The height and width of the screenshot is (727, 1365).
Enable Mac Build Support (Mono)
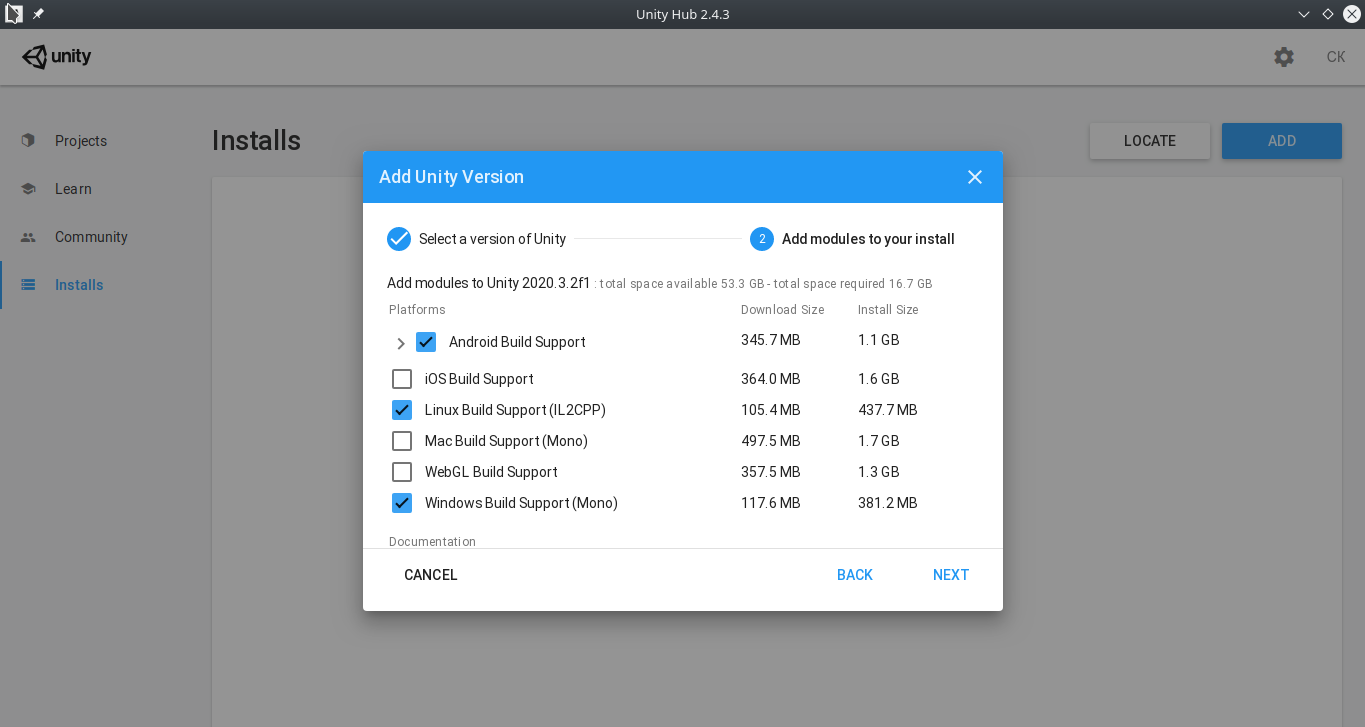tap(402, 441)
